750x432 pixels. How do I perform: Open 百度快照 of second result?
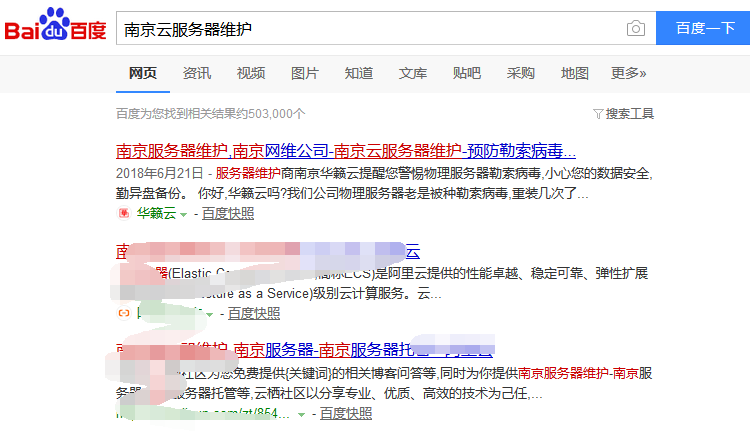coord(254,313)
